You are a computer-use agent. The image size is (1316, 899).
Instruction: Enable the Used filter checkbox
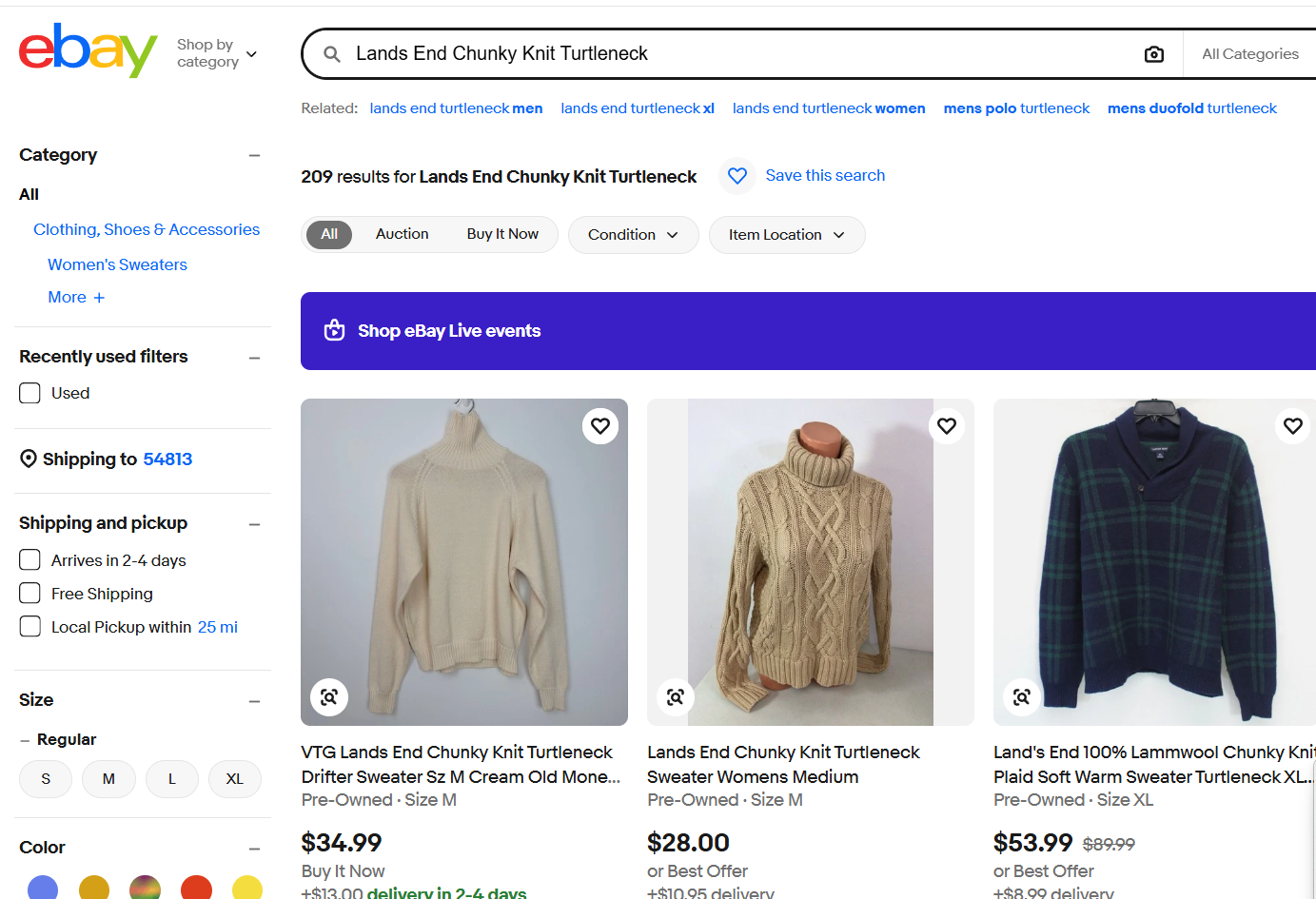[x=29, y=393]
